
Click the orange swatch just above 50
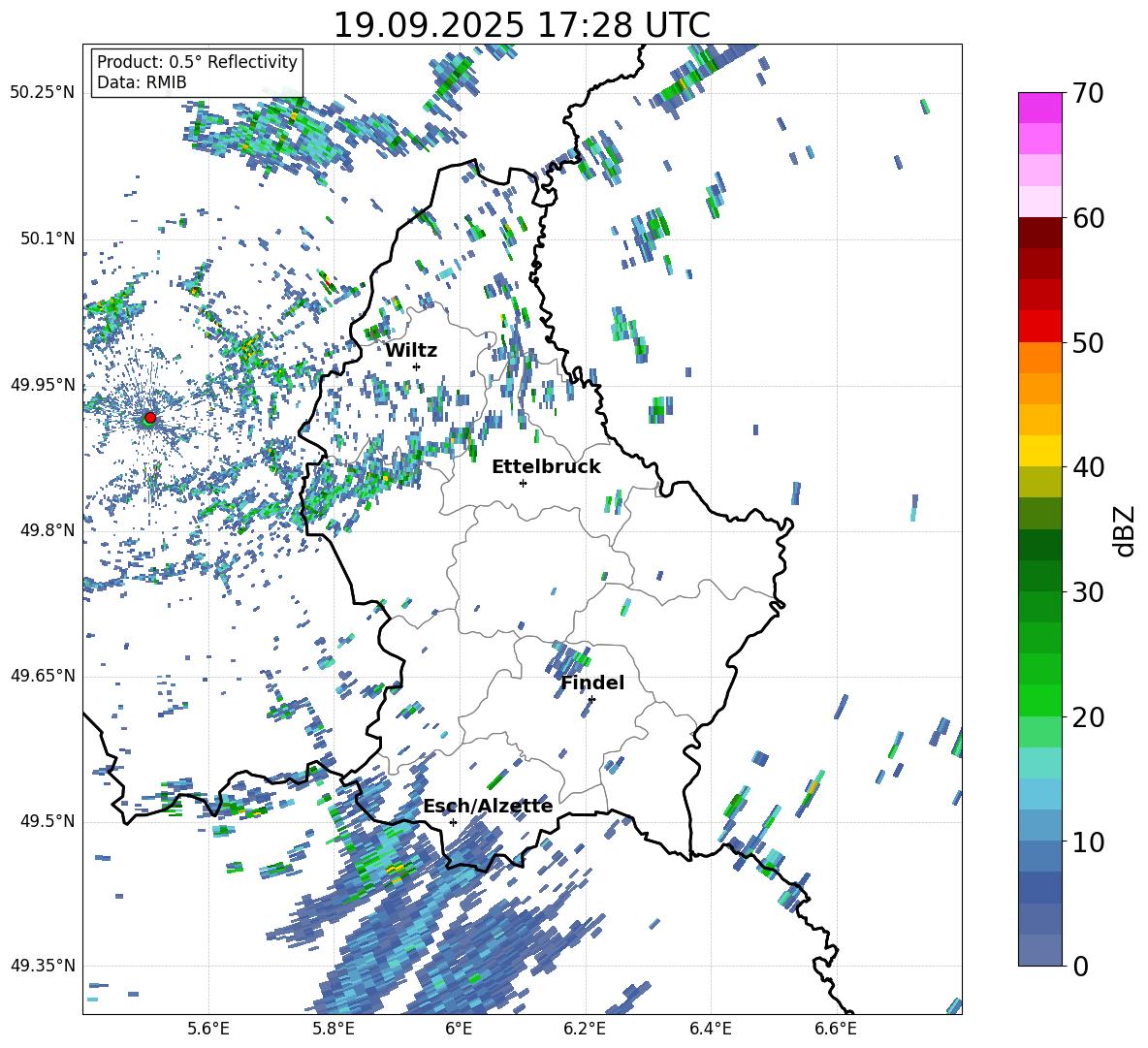[1040, 357]
